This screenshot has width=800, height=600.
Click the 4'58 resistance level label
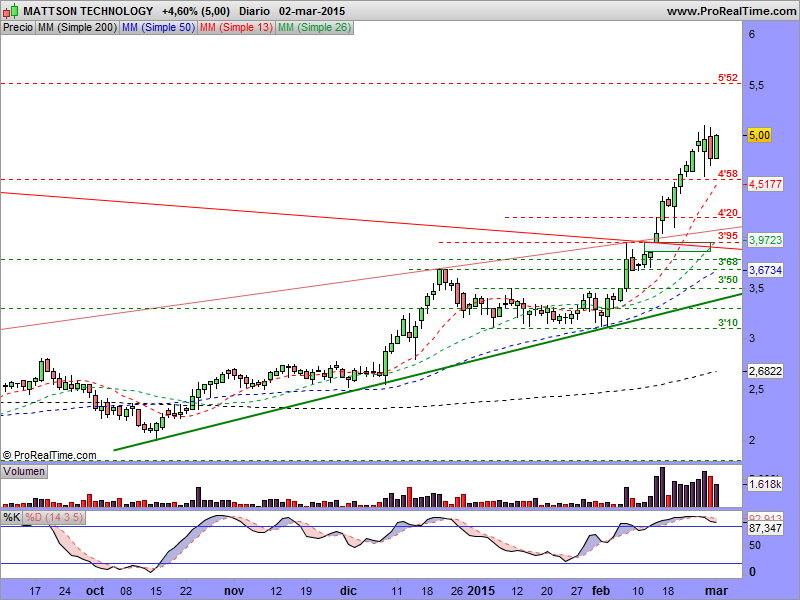(728, 173)
